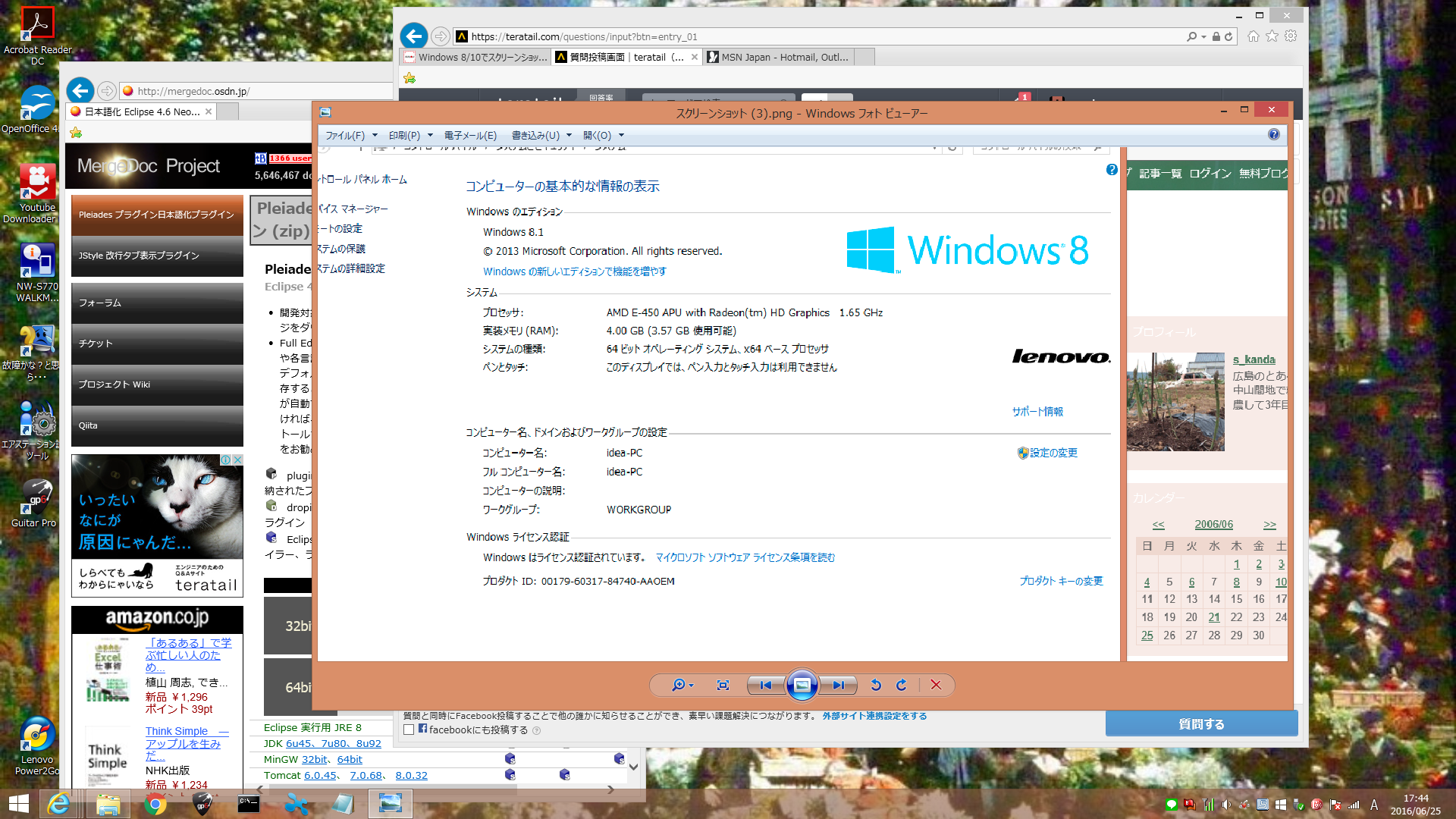Open the ファイル(F) menu
Screen dimensions: 1456x819
point(345,136)
